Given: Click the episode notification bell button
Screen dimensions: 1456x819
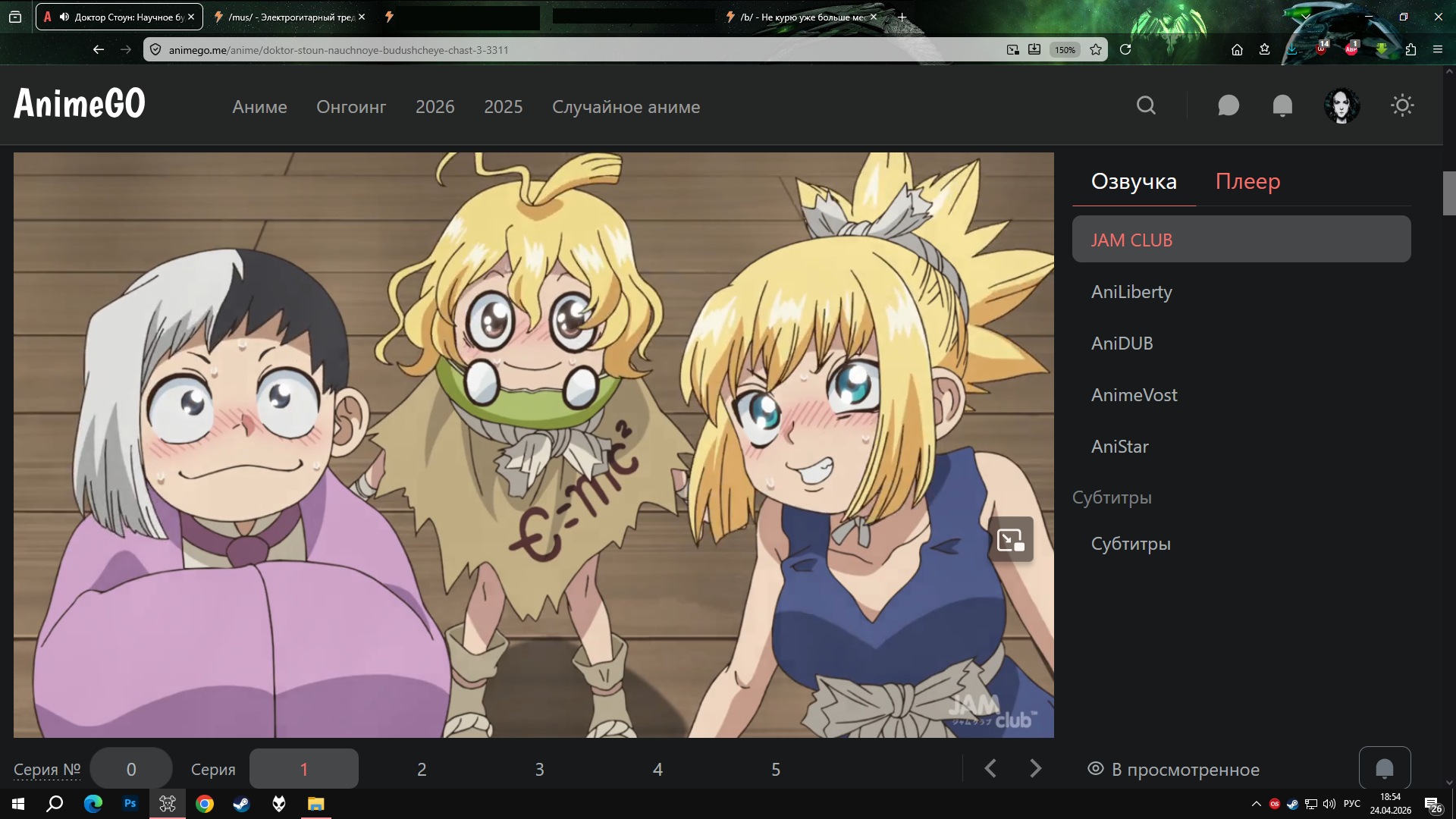Looking at the screenshot, I should 1385,769.
